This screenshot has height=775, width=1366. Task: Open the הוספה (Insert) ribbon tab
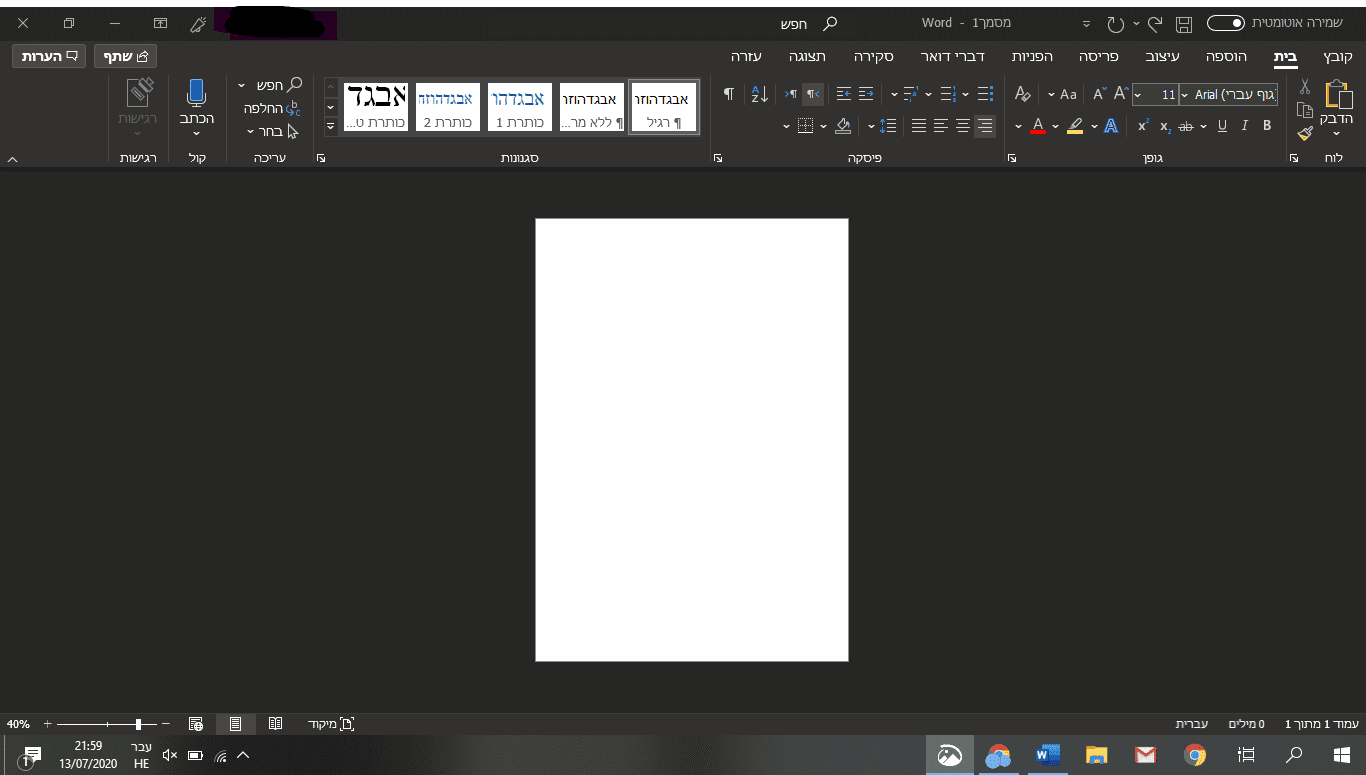click(1228, 56)
